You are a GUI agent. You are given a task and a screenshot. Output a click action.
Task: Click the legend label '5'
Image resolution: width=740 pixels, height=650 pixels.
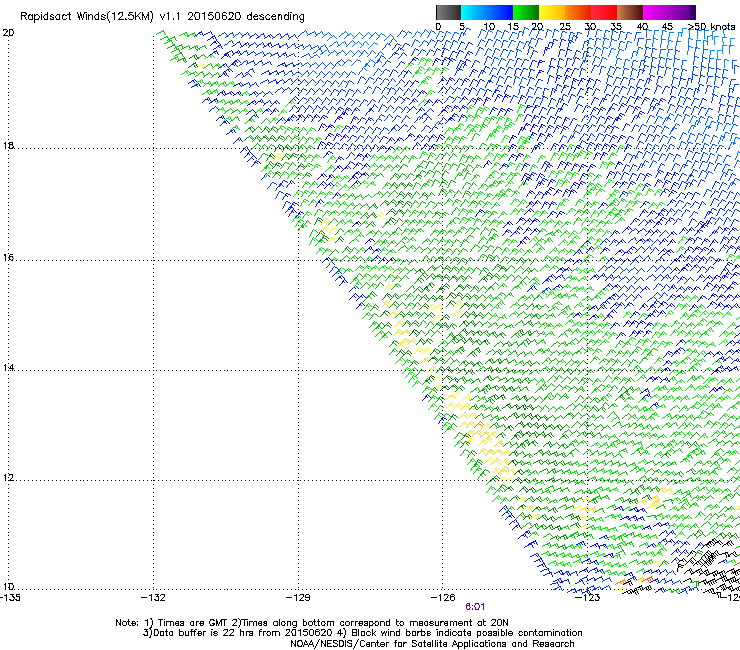[462, 27]
